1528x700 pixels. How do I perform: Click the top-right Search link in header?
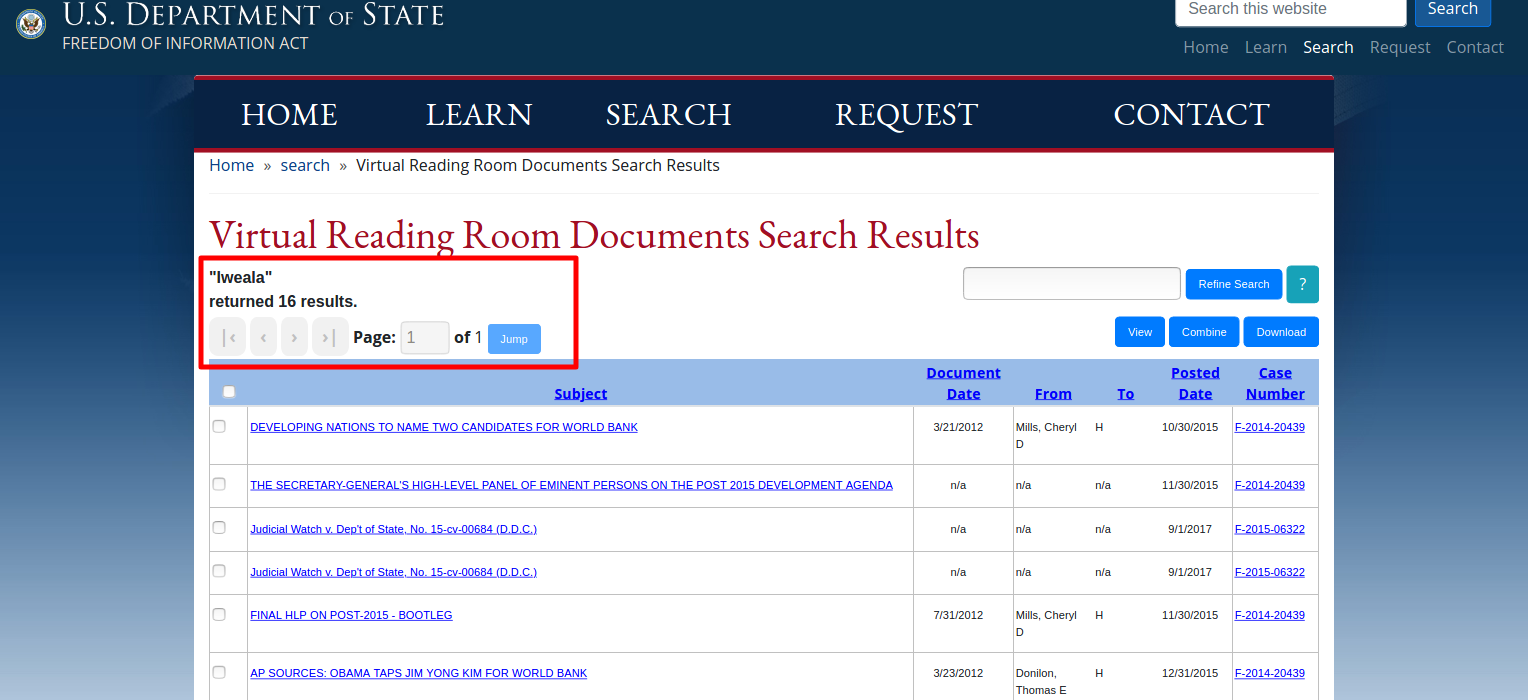click(1328, 47)
